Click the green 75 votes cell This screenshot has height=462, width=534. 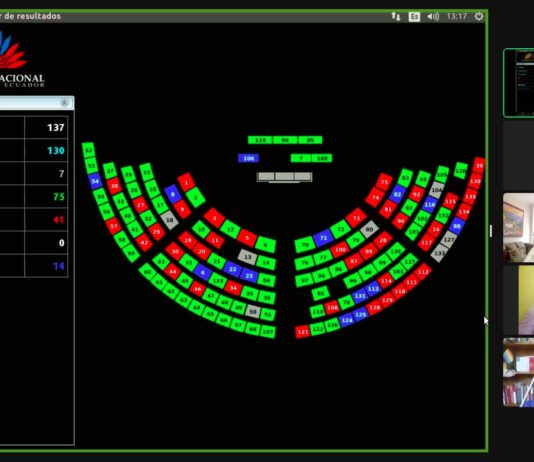46,196
